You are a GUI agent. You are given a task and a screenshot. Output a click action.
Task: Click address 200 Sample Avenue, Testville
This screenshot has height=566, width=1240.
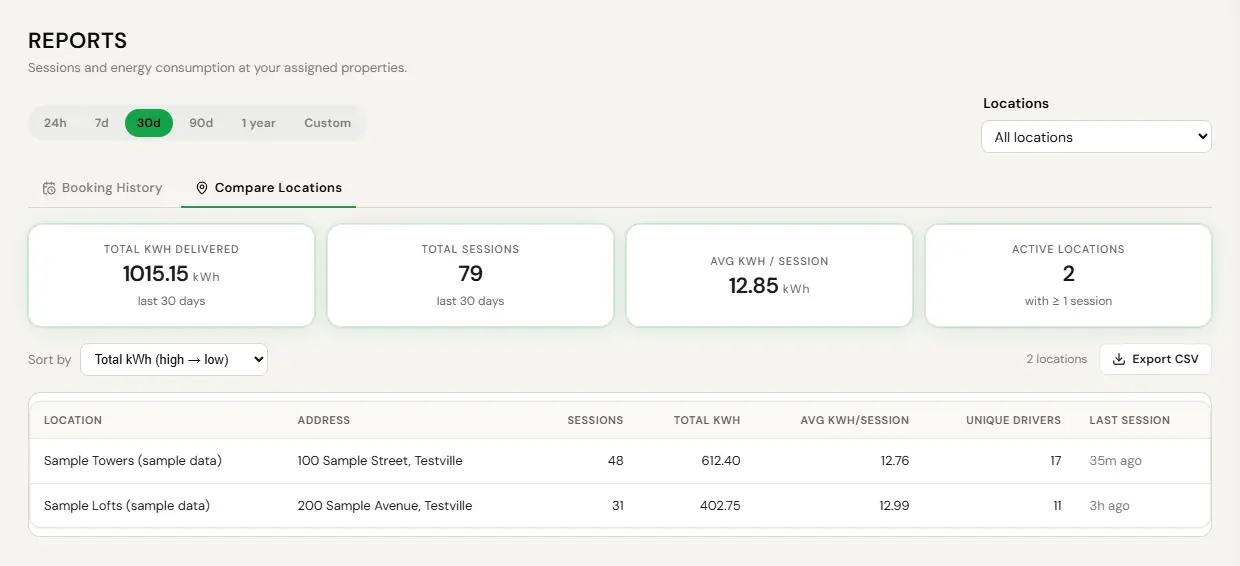tap(385, 506)
